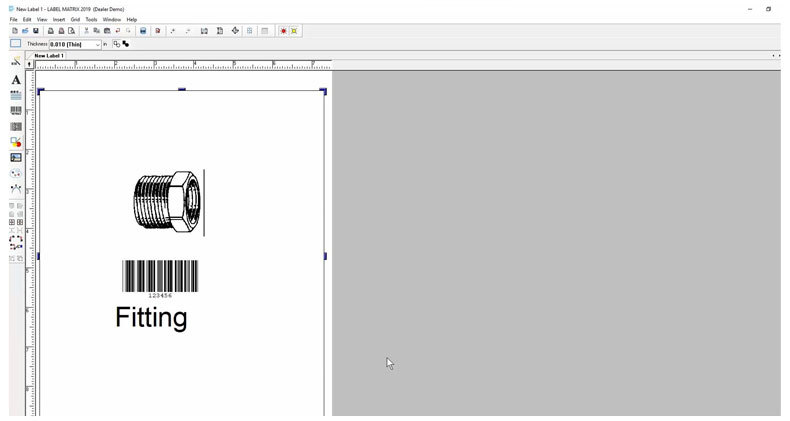790x421 pixels.
Task: Click the fitting part image on label
Action: (167, 201)
